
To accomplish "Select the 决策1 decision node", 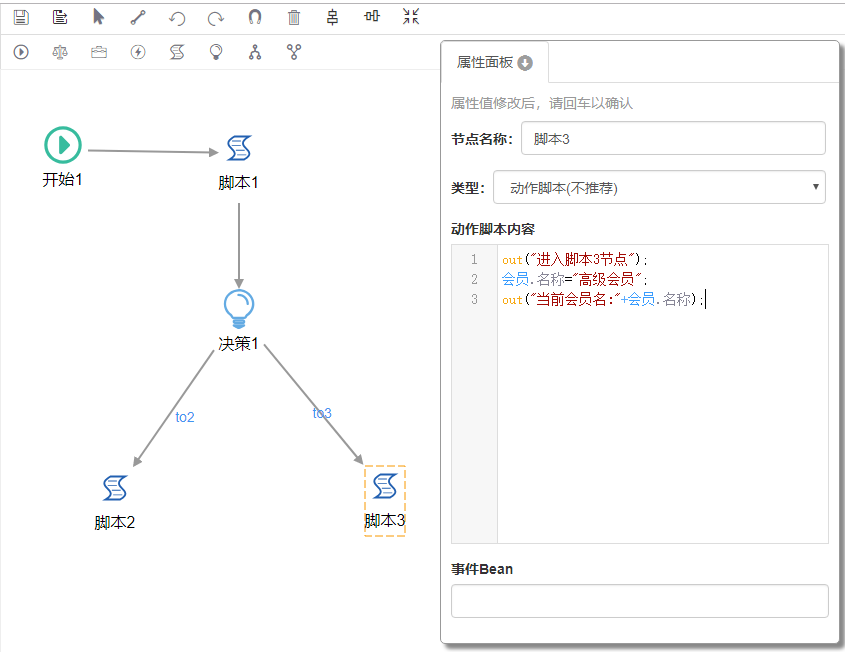I will [x=239, y=309].
